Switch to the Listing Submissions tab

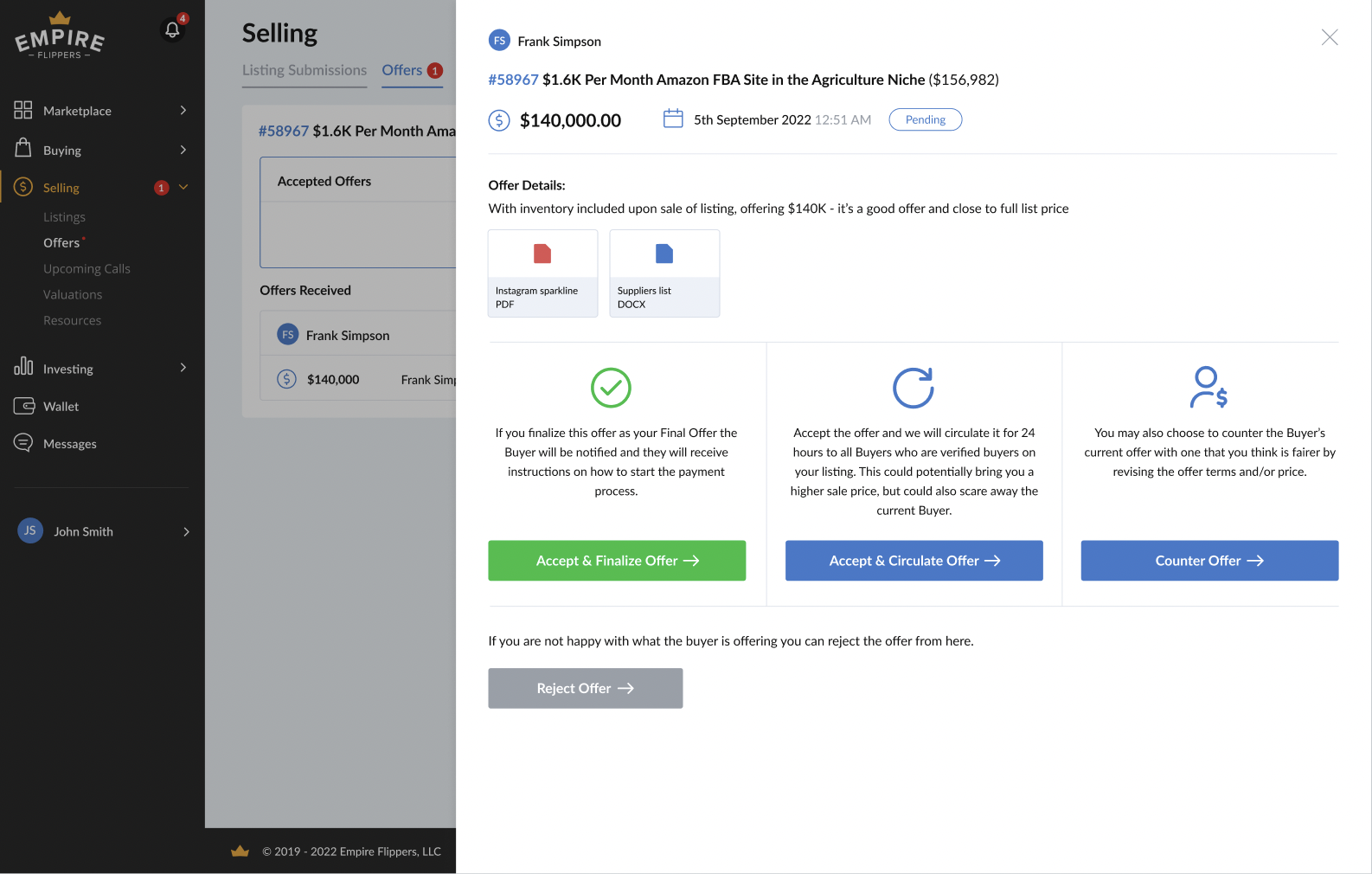(x=305, y=70)
